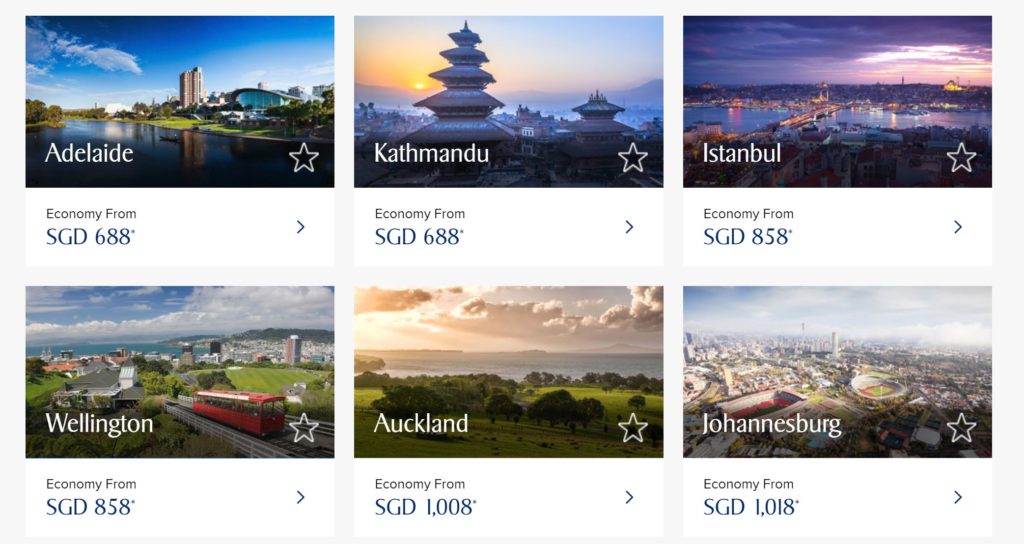Open Auckland SGD 1,008 arrow icon
This screenshot has width=1024, height=544.
(629, 497)
